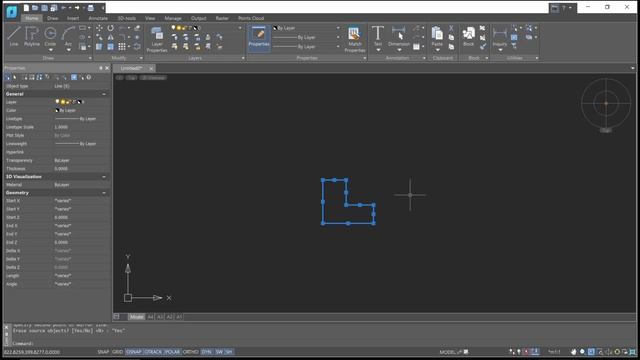Click the view compass navigator

pos(606,103)
